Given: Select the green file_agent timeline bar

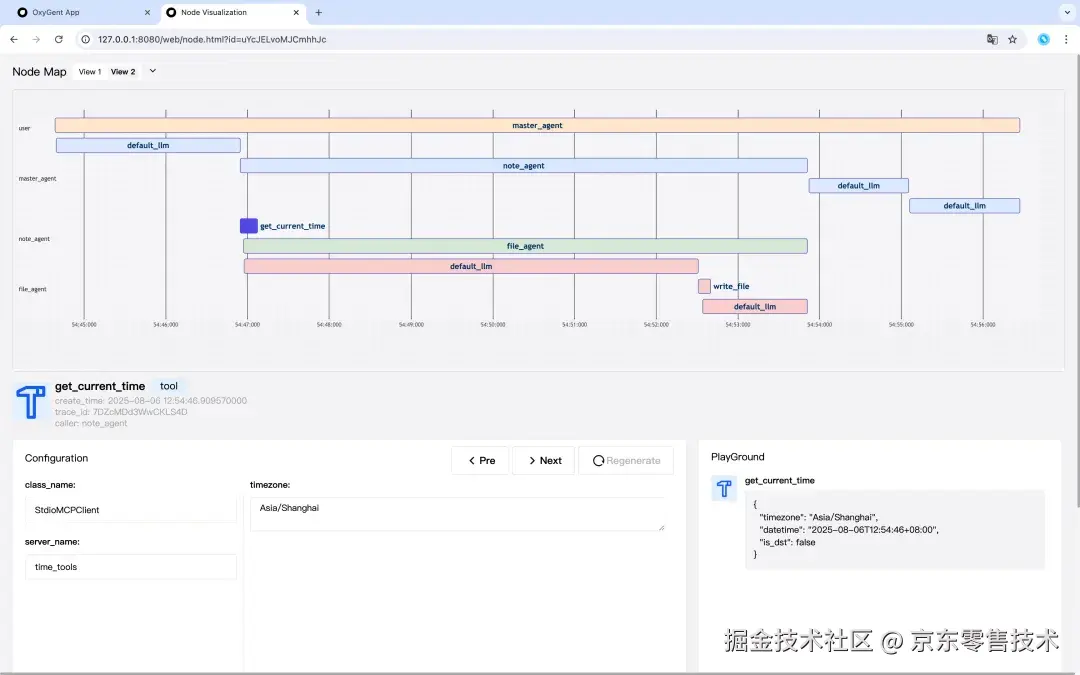Looking at the screenshot, I should click(x=525, y=246).
